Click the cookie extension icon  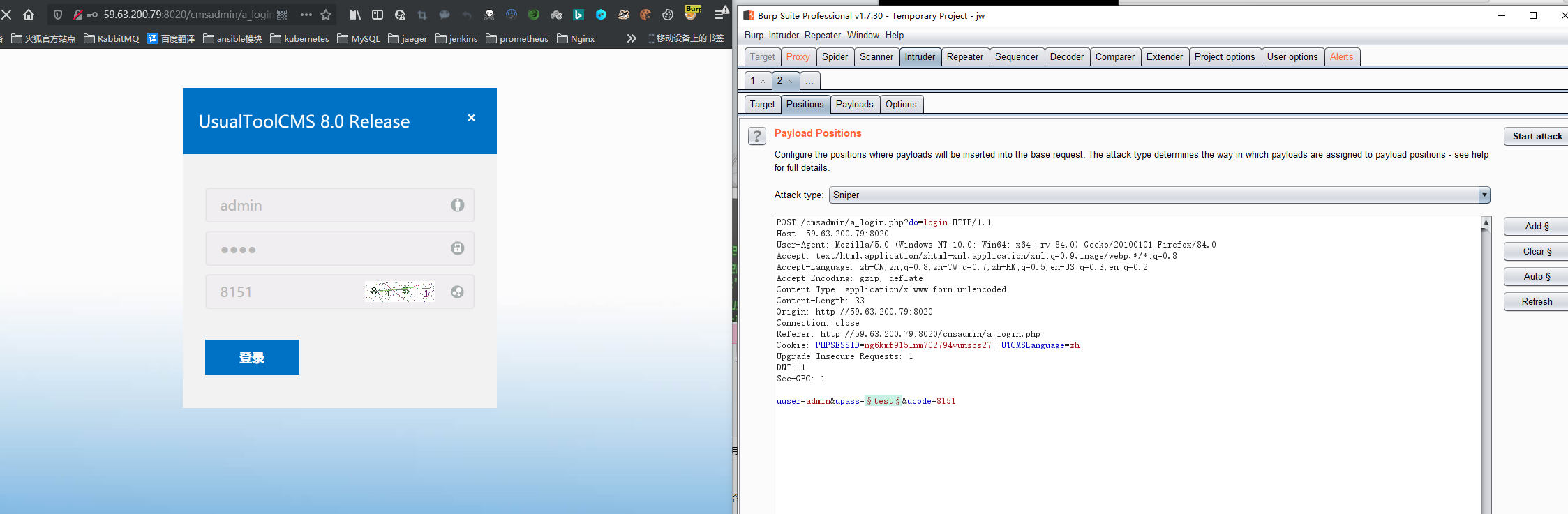coord(645,14)
